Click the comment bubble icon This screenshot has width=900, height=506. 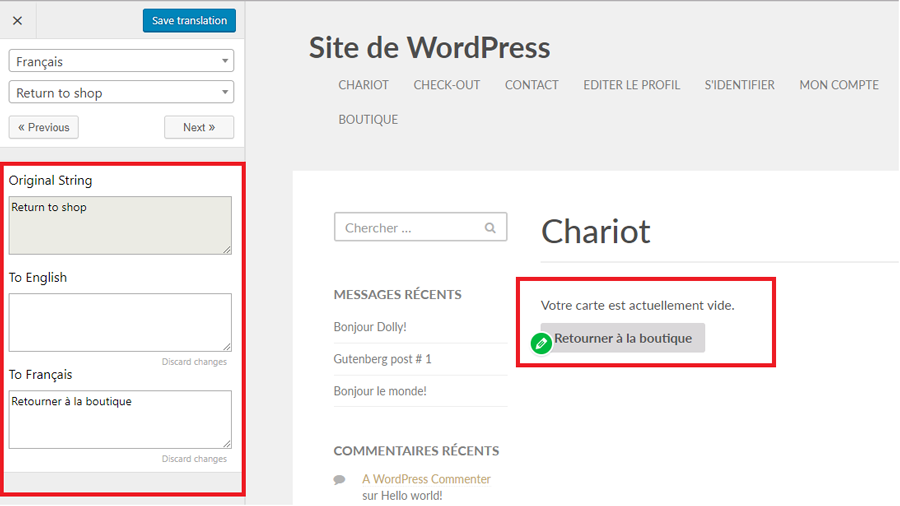pos(340,480)
